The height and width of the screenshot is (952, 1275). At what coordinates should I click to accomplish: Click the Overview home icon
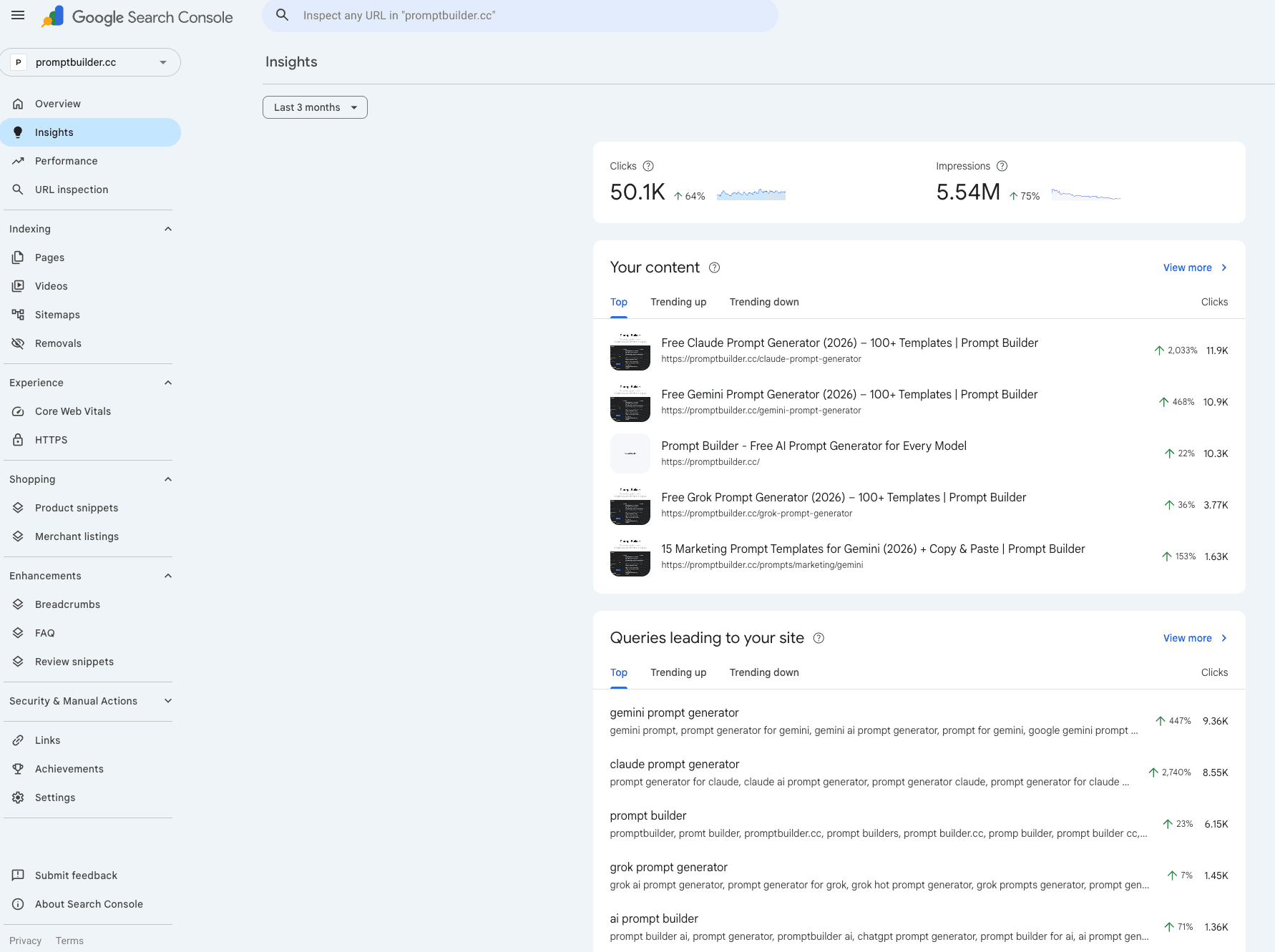click(x=18, y=104)
